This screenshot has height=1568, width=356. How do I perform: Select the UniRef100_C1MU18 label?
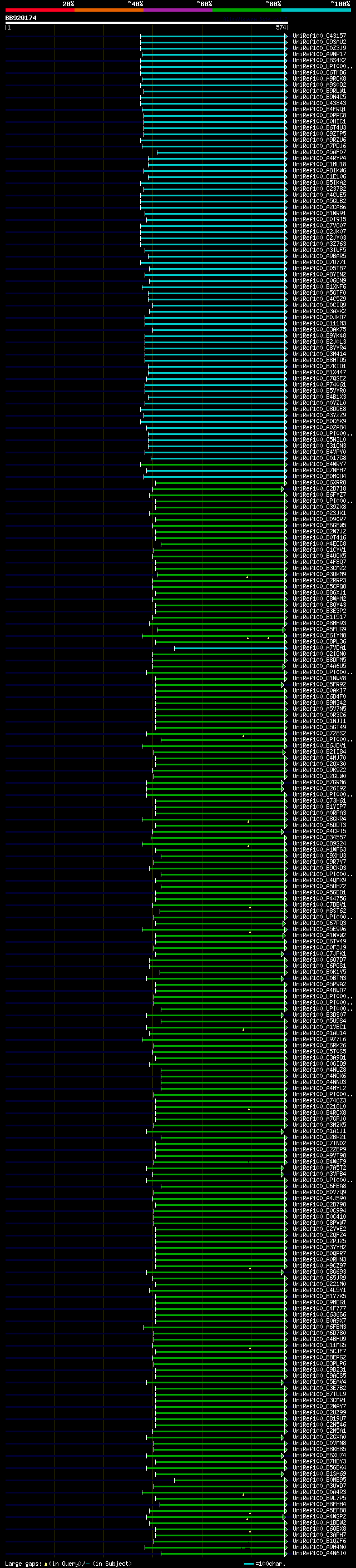click(x=319, y=164)
